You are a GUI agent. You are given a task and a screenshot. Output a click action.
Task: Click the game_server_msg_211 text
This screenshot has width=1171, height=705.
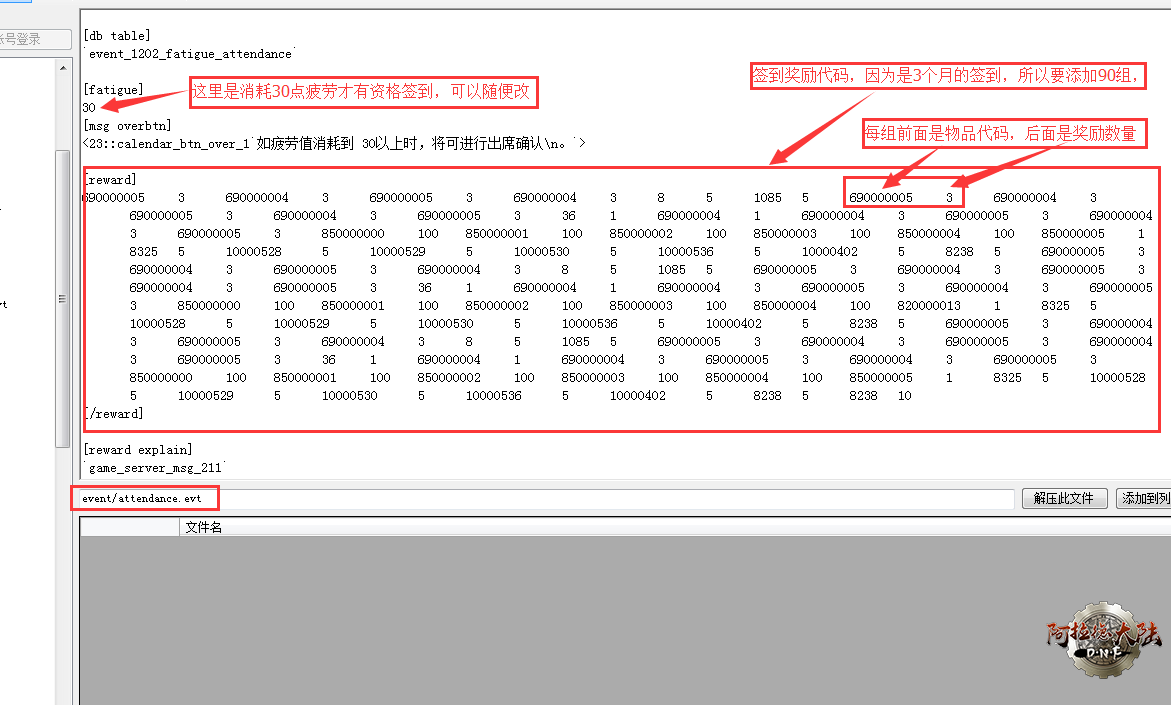(x=157, y=467)
